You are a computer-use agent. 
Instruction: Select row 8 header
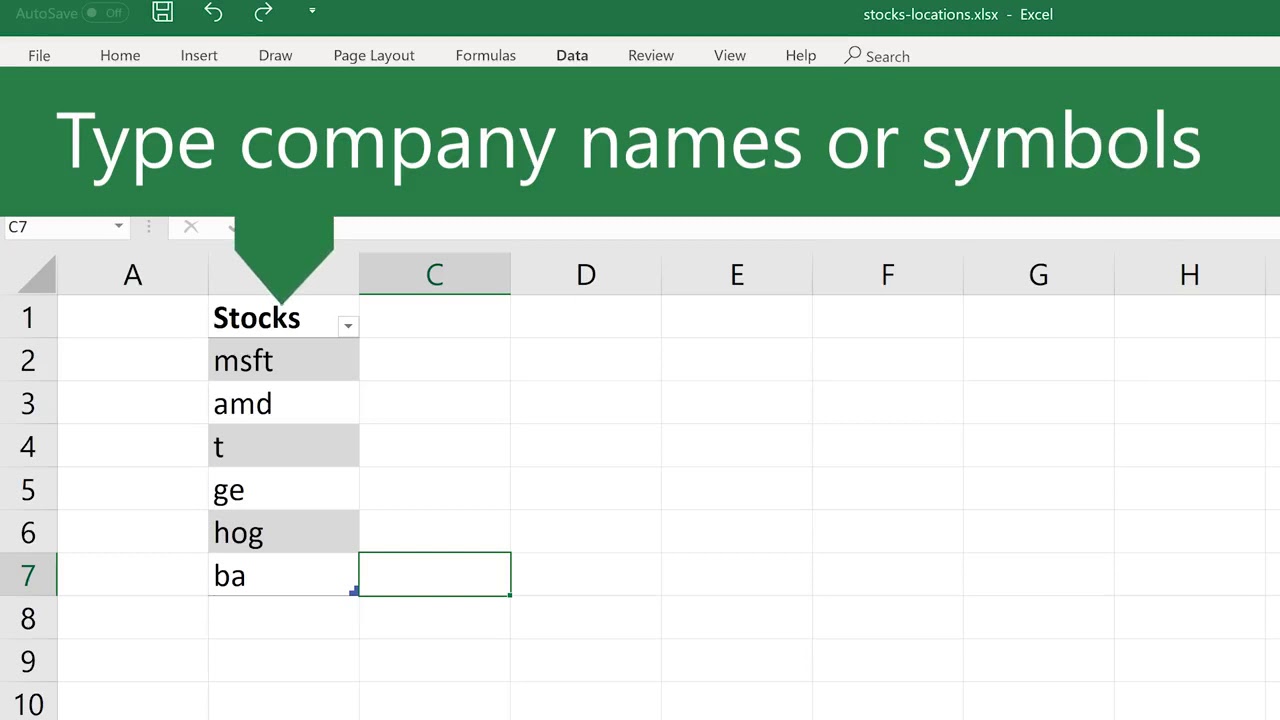[x=28, y=618]
